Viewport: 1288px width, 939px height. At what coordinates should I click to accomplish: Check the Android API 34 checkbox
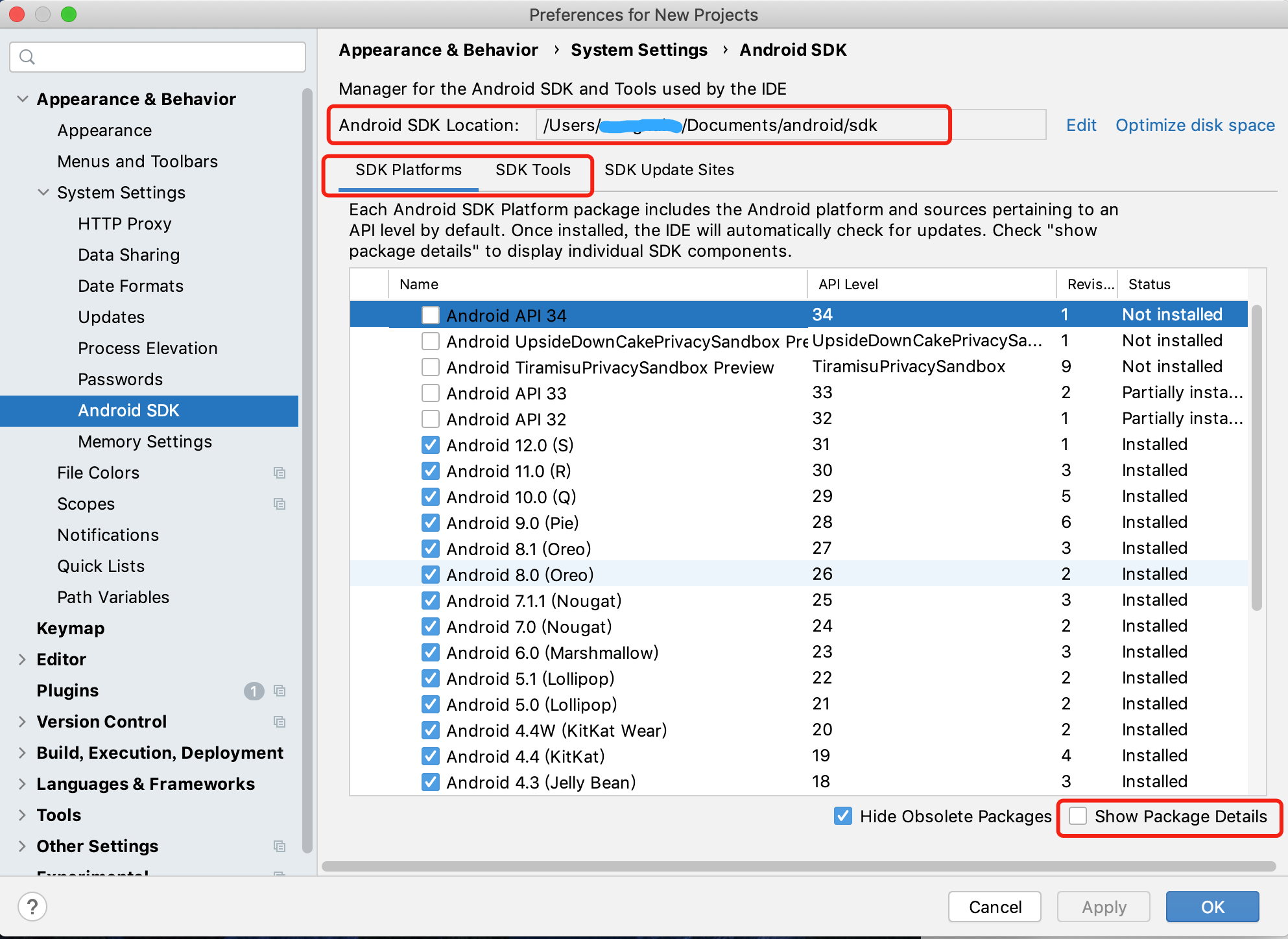[x=431, y=315]
